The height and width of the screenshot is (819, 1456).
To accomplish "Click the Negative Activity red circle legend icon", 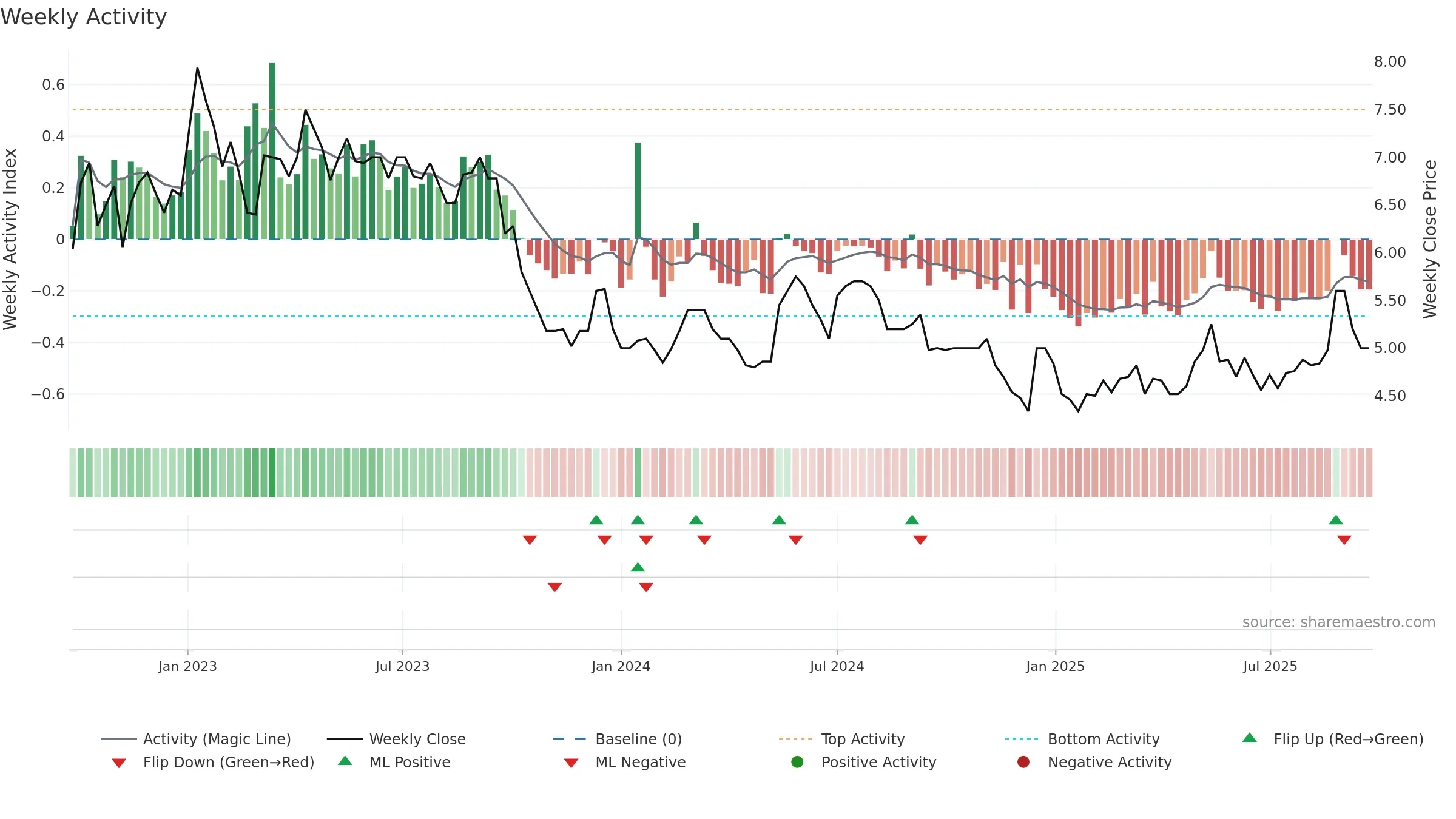I will tap(1023, 762).
